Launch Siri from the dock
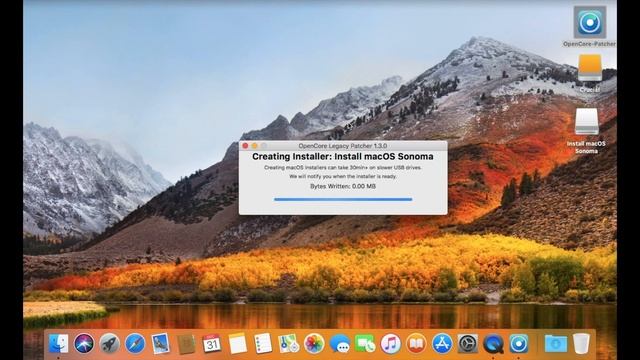 [84, 343]
